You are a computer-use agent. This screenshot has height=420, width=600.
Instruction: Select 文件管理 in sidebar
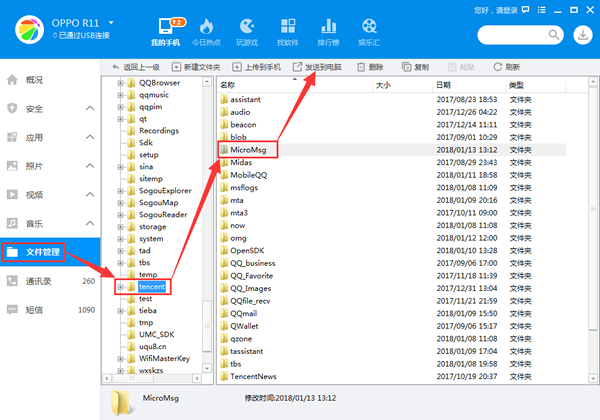pos(50,252)
